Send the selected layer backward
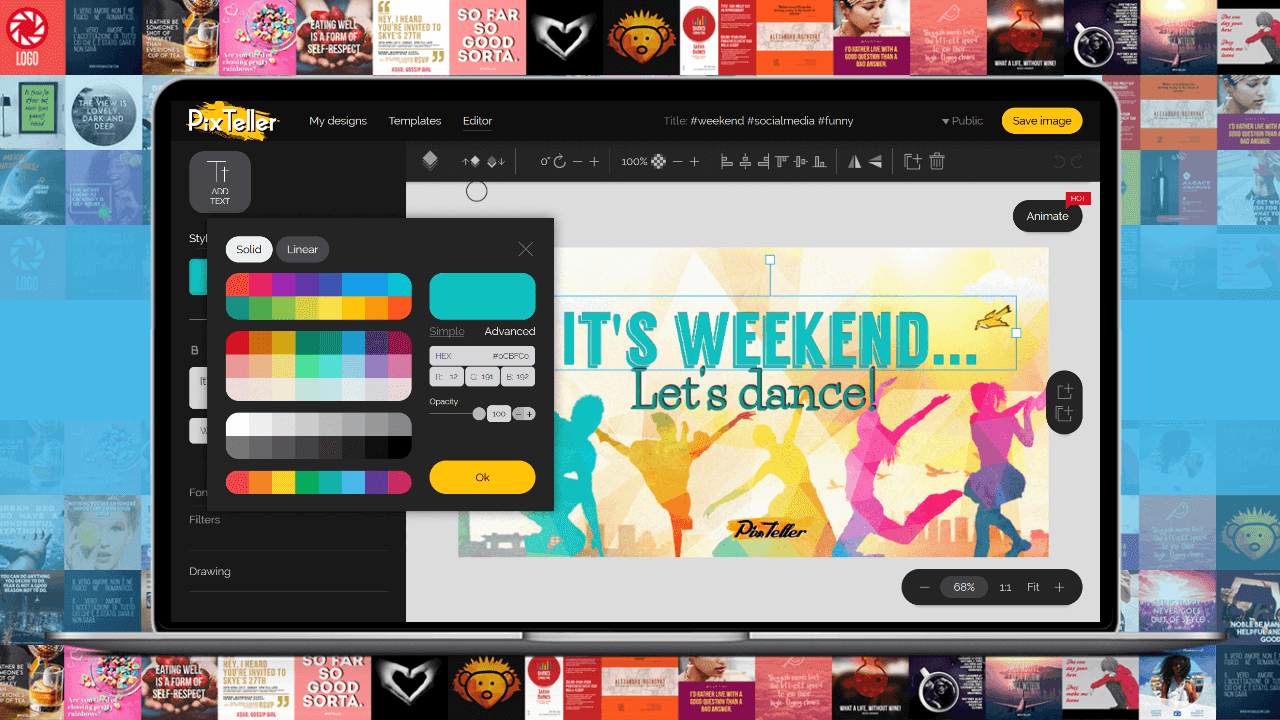Screen dimensions: 1280x720 tap(496, 161)
